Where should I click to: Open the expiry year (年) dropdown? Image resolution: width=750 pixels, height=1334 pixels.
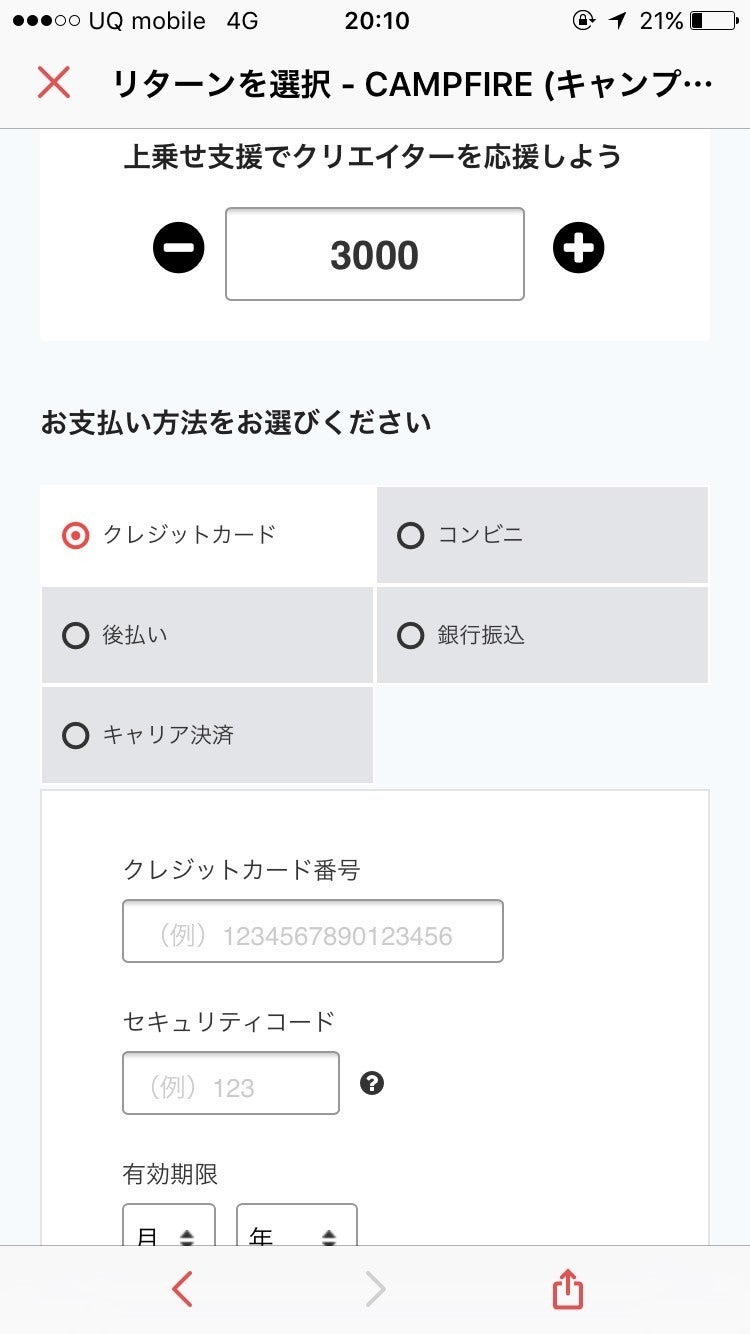296,1230
